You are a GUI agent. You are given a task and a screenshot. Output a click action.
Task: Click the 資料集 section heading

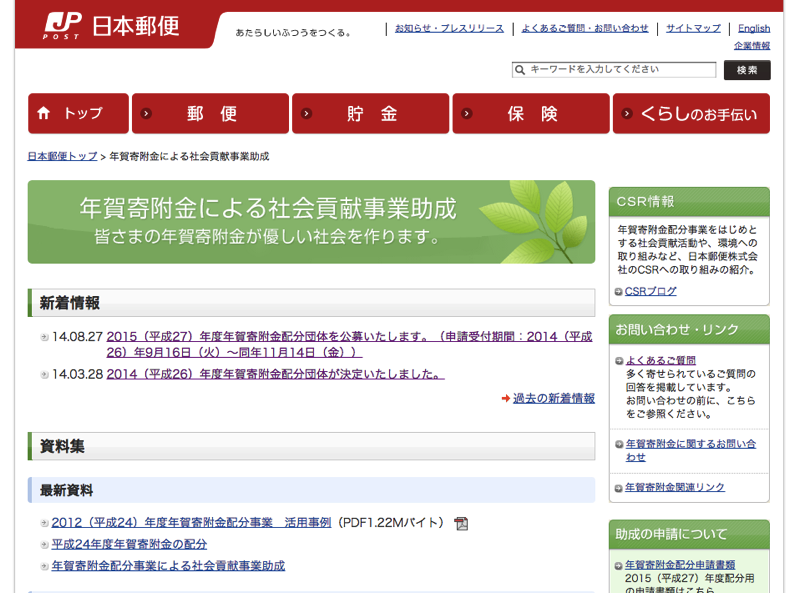(x=311, y=446)
